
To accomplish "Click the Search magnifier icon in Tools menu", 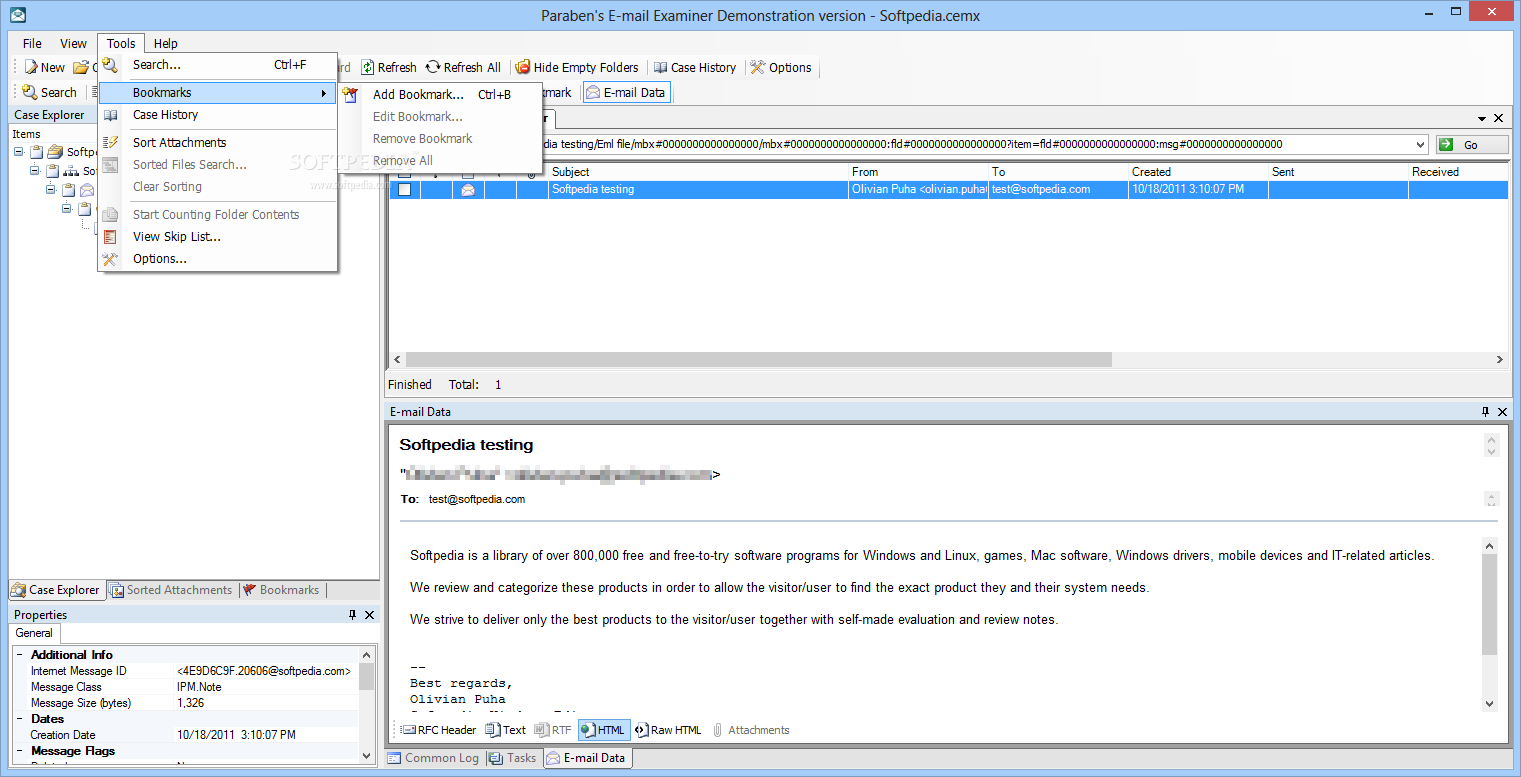I will coord(111,65).
